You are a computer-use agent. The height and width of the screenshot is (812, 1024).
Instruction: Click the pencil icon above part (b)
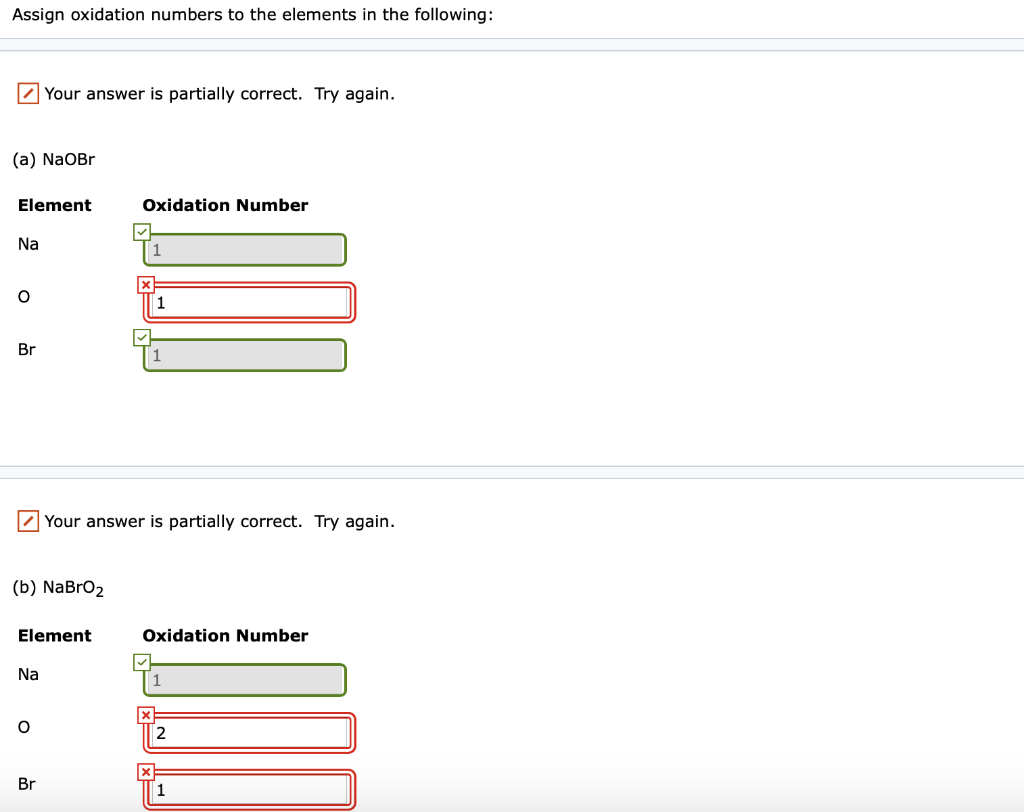coord(27,521)
